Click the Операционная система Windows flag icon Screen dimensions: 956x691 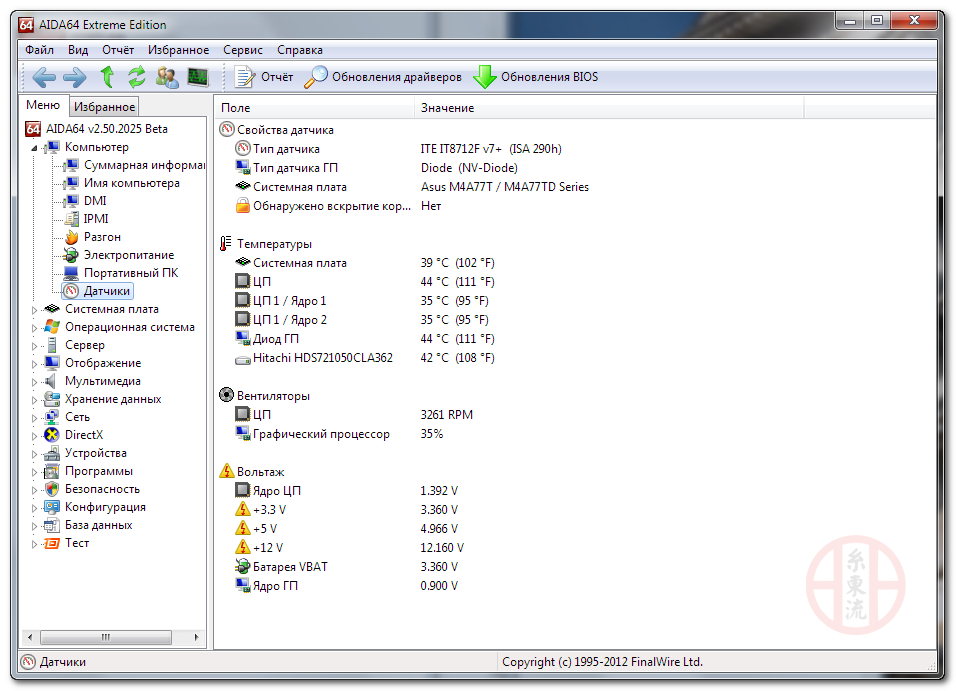click(x=52, y=327)
